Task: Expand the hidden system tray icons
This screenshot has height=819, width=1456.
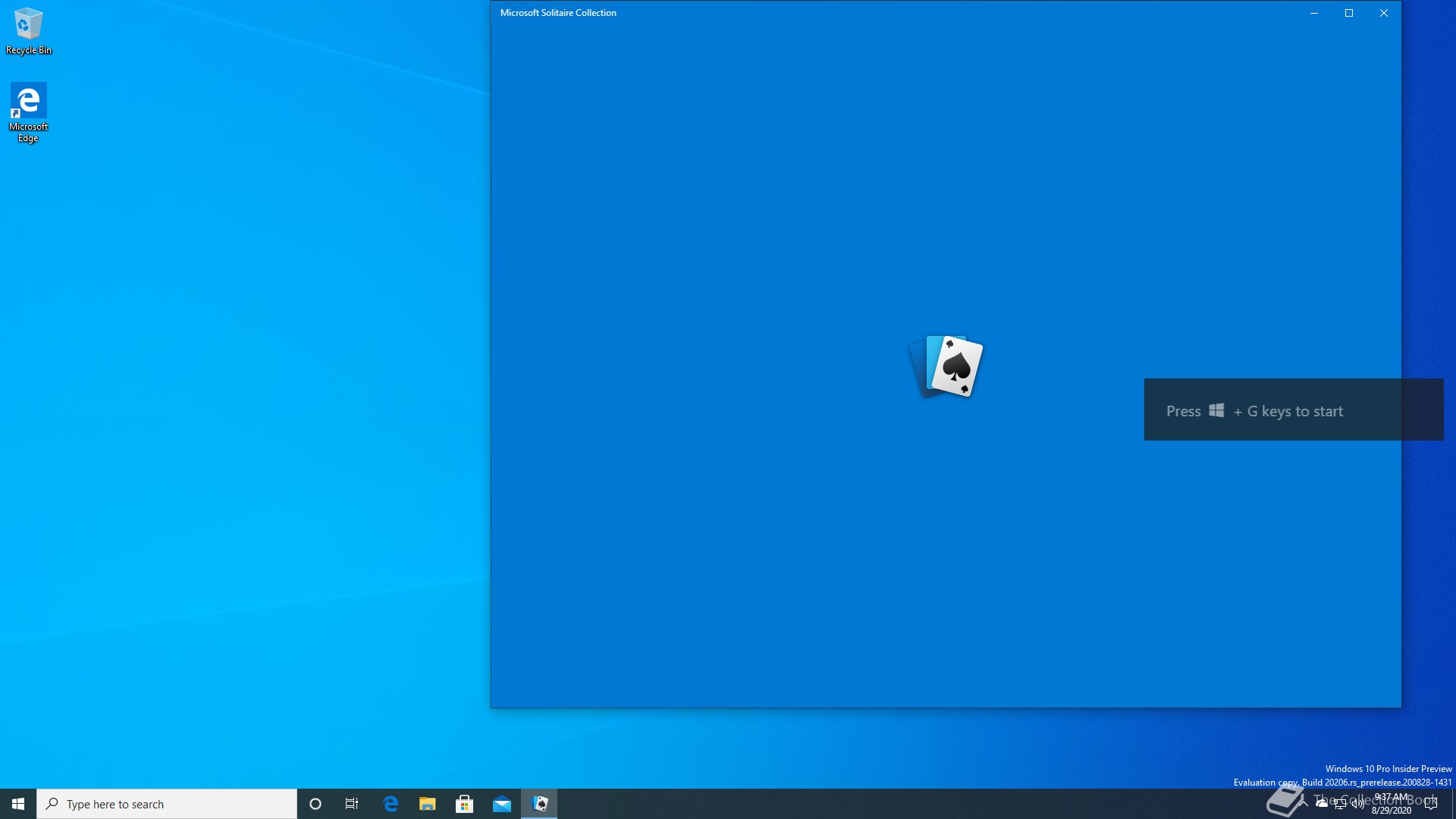Action: pyautogui.click(x=1304, y=804)
